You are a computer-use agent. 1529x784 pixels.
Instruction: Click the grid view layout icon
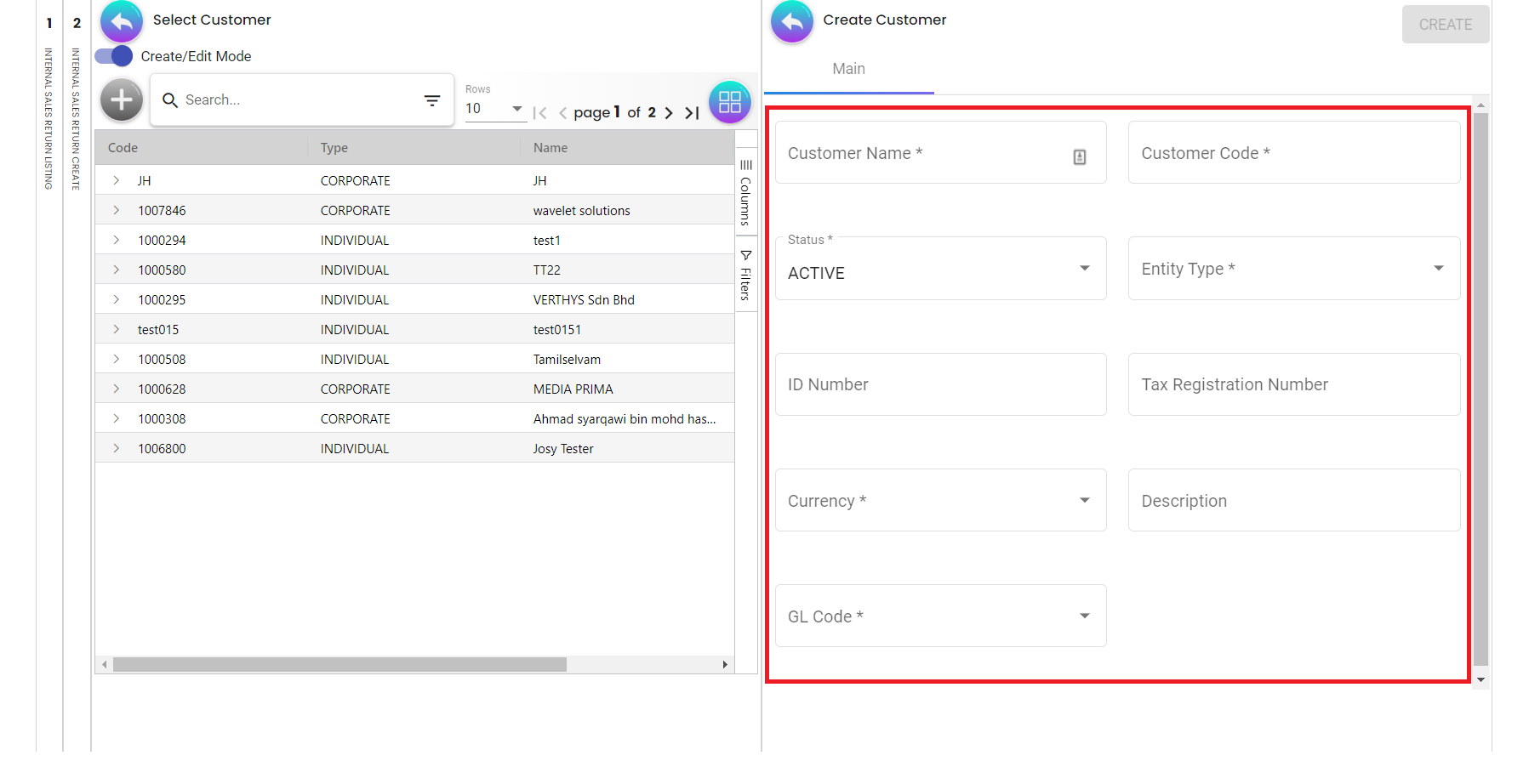click(x=730, y=102)
